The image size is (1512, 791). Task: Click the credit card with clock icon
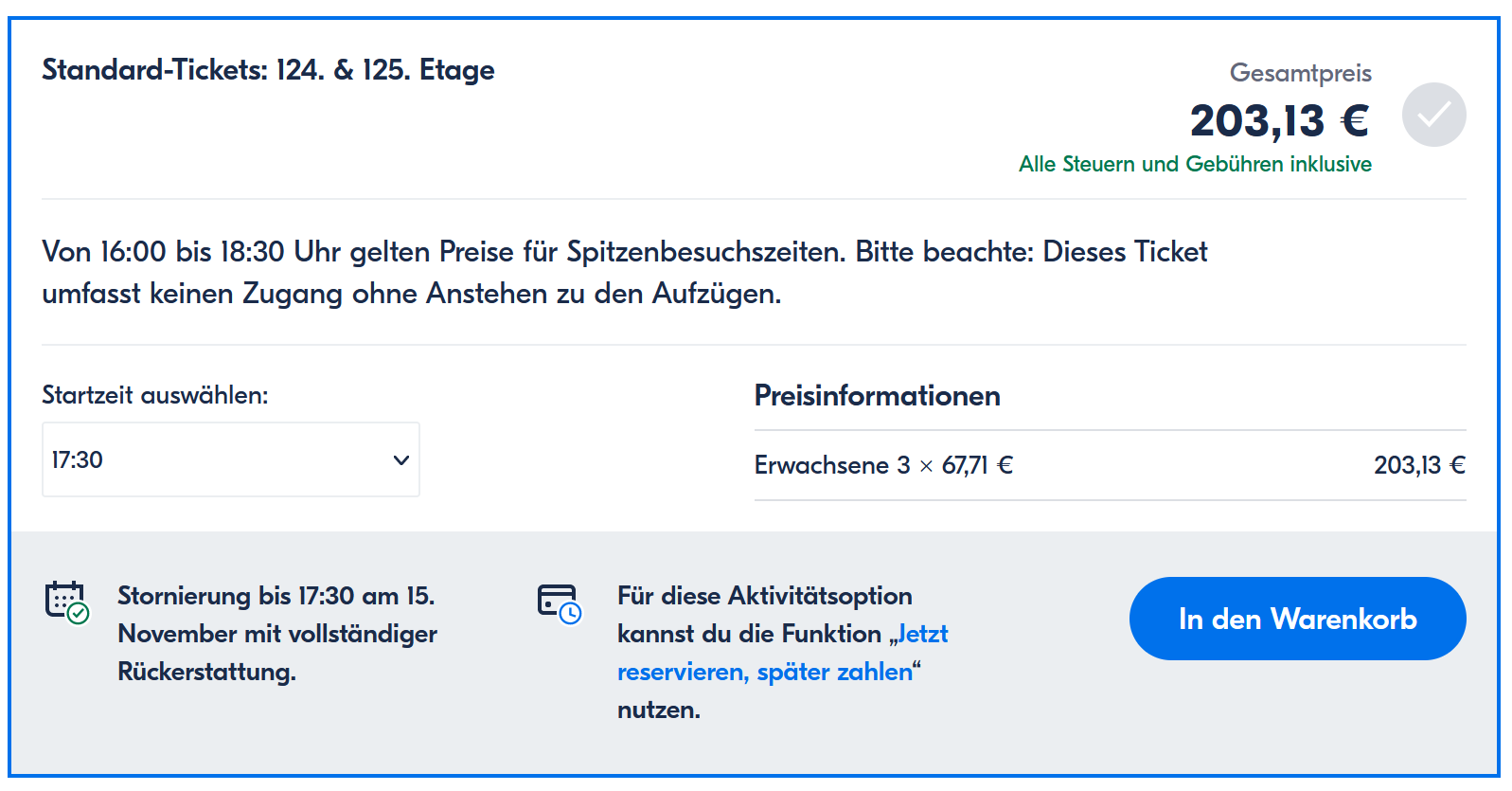(558, 602)
